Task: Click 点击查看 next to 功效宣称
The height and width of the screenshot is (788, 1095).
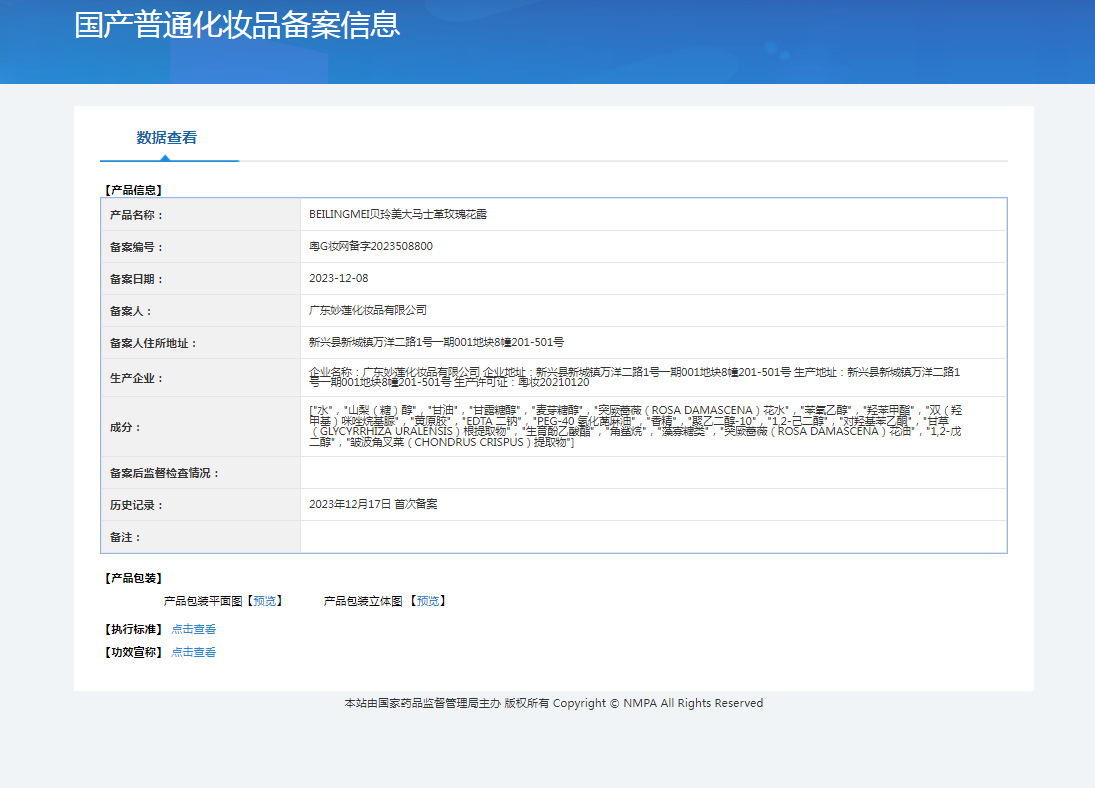Action: point(193,652)
